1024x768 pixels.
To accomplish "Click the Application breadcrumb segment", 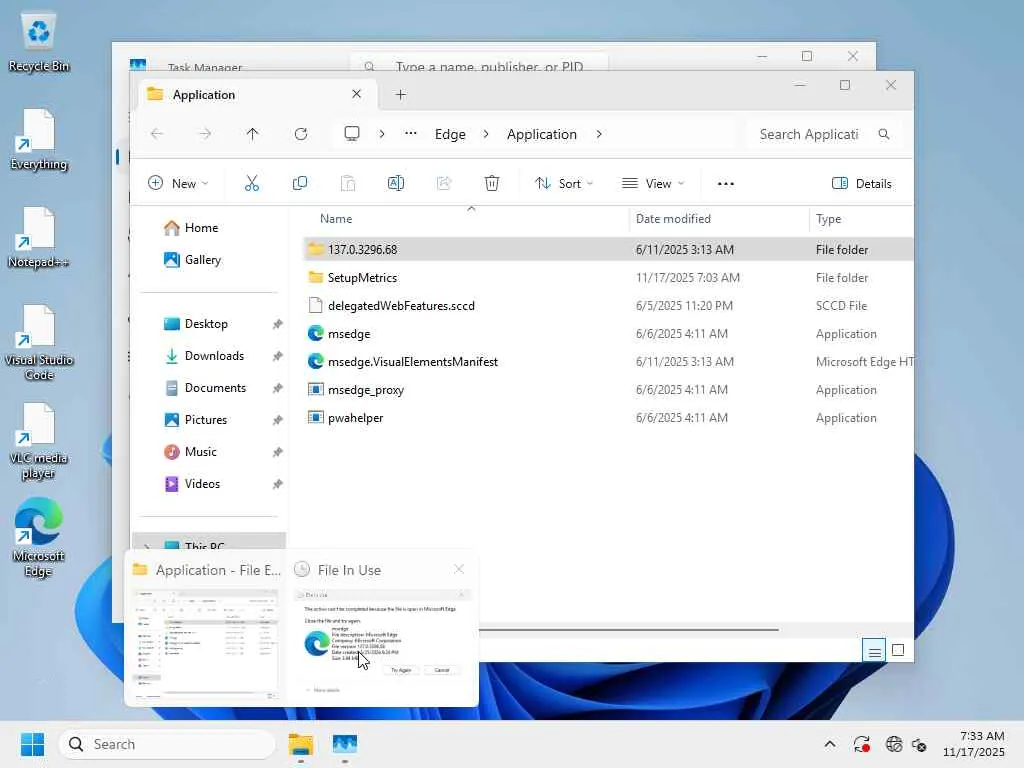I will 541,134.
